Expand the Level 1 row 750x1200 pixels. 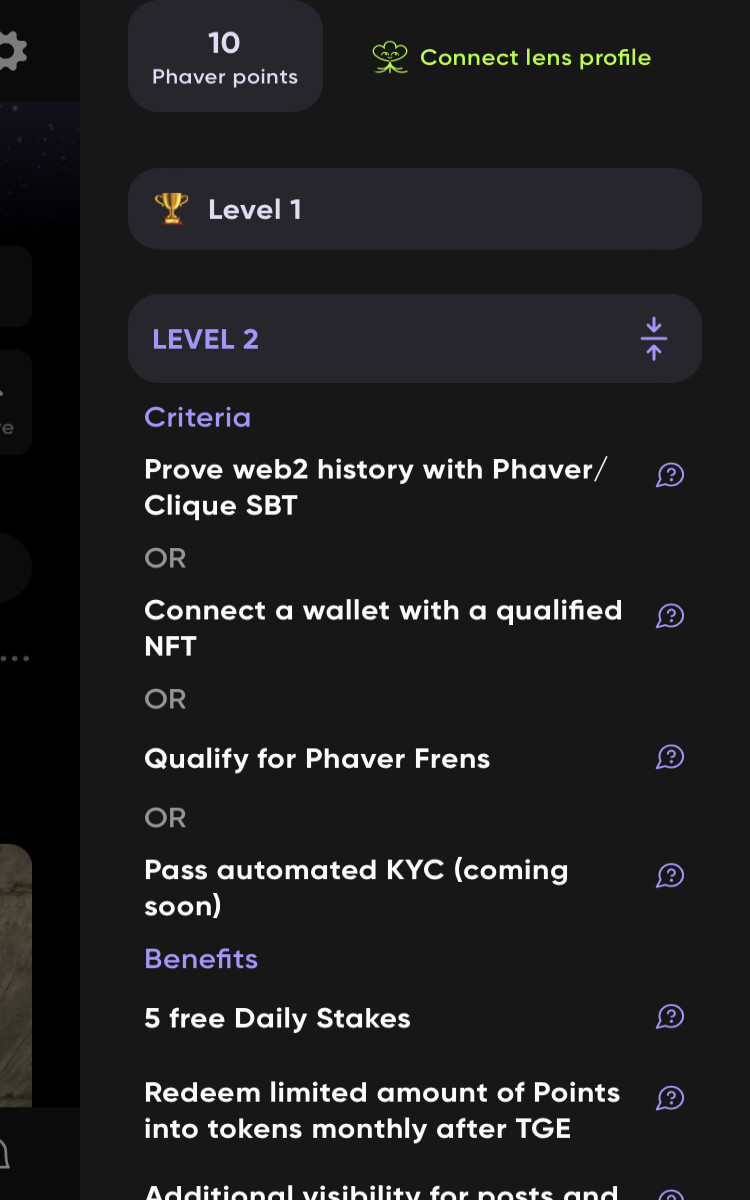[x=415, y=209]
